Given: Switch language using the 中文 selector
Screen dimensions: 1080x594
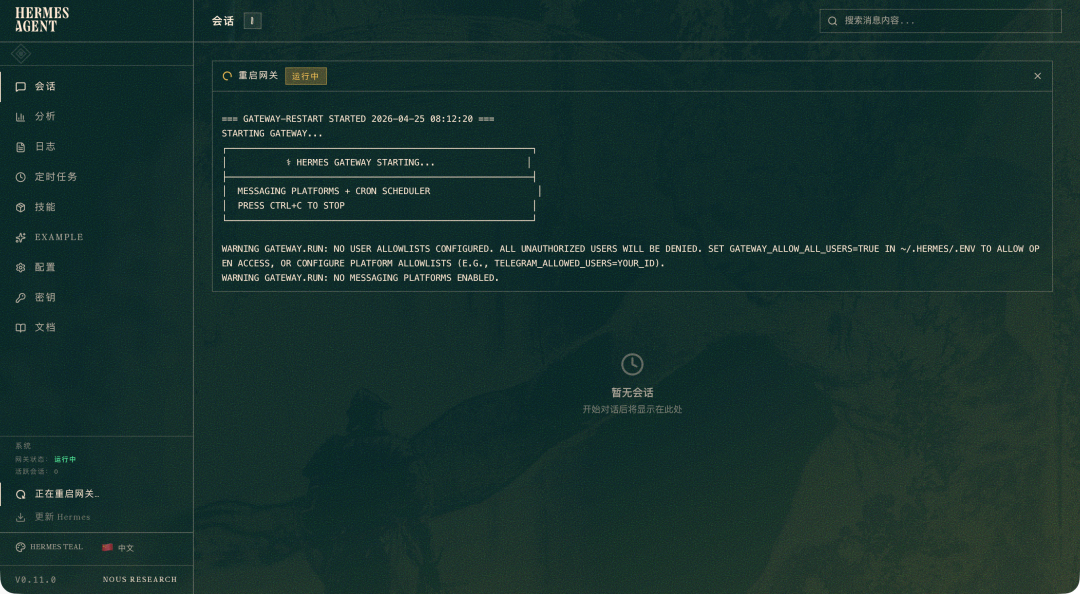Looking at the screenshot, I should pos(118,548).
